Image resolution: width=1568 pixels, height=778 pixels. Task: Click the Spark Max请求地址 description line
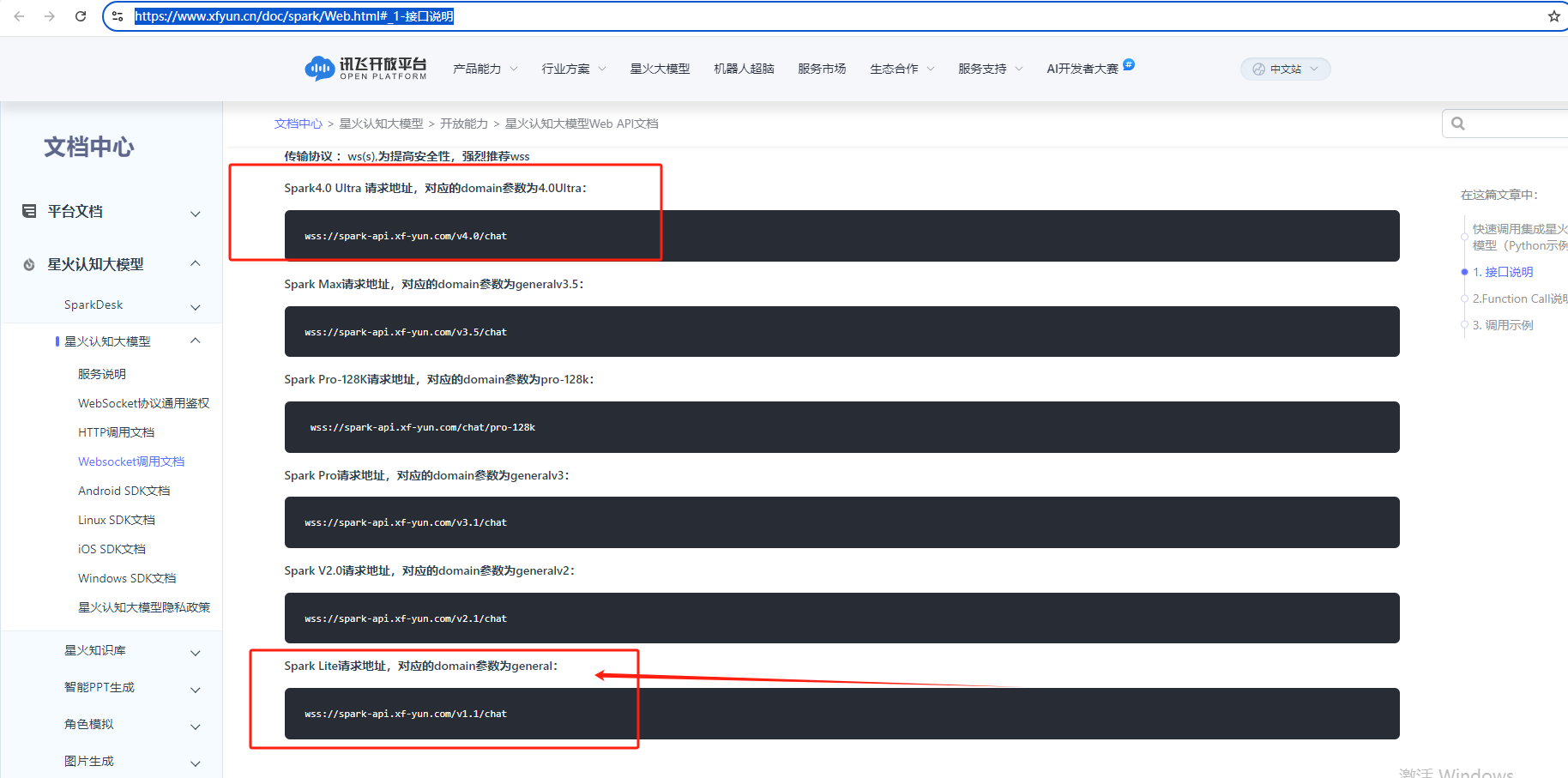coord(434,284)
